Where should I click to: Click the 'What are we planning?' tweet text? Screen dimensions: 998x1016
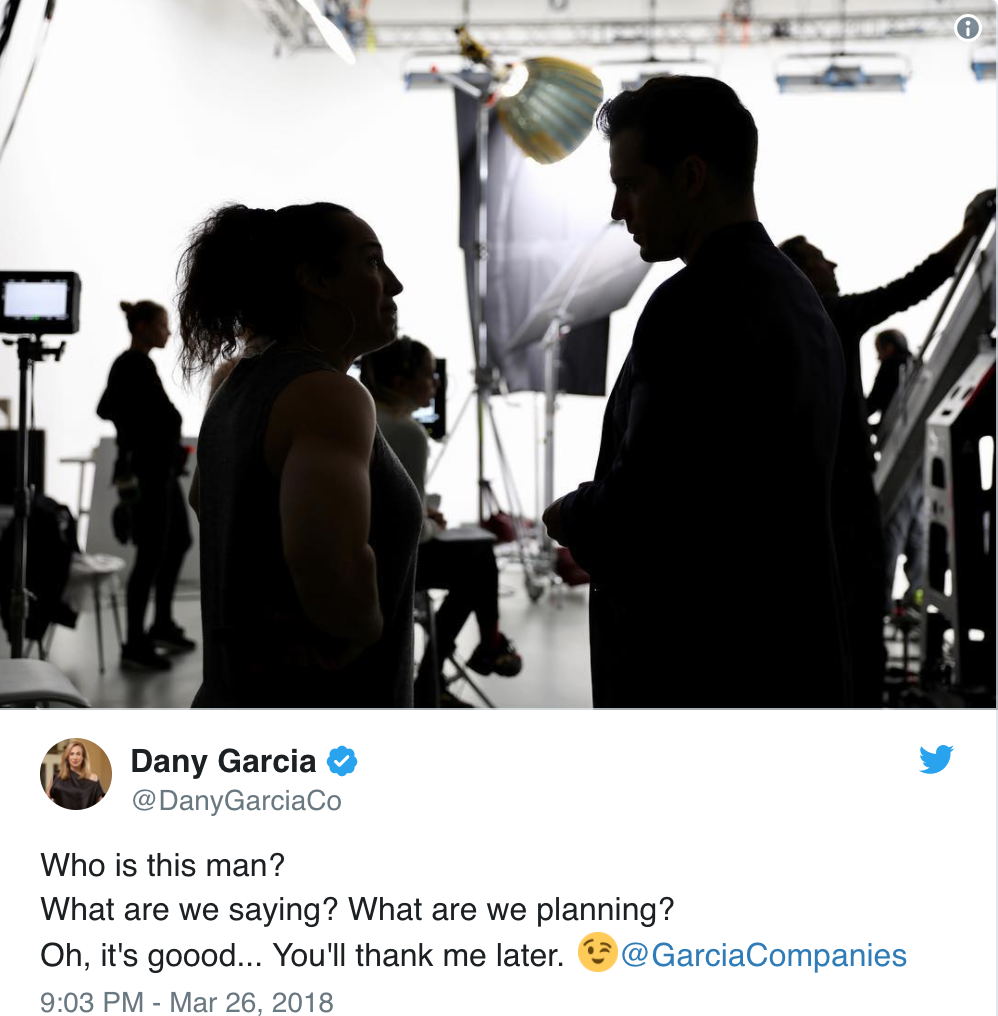tap(511, 910)
